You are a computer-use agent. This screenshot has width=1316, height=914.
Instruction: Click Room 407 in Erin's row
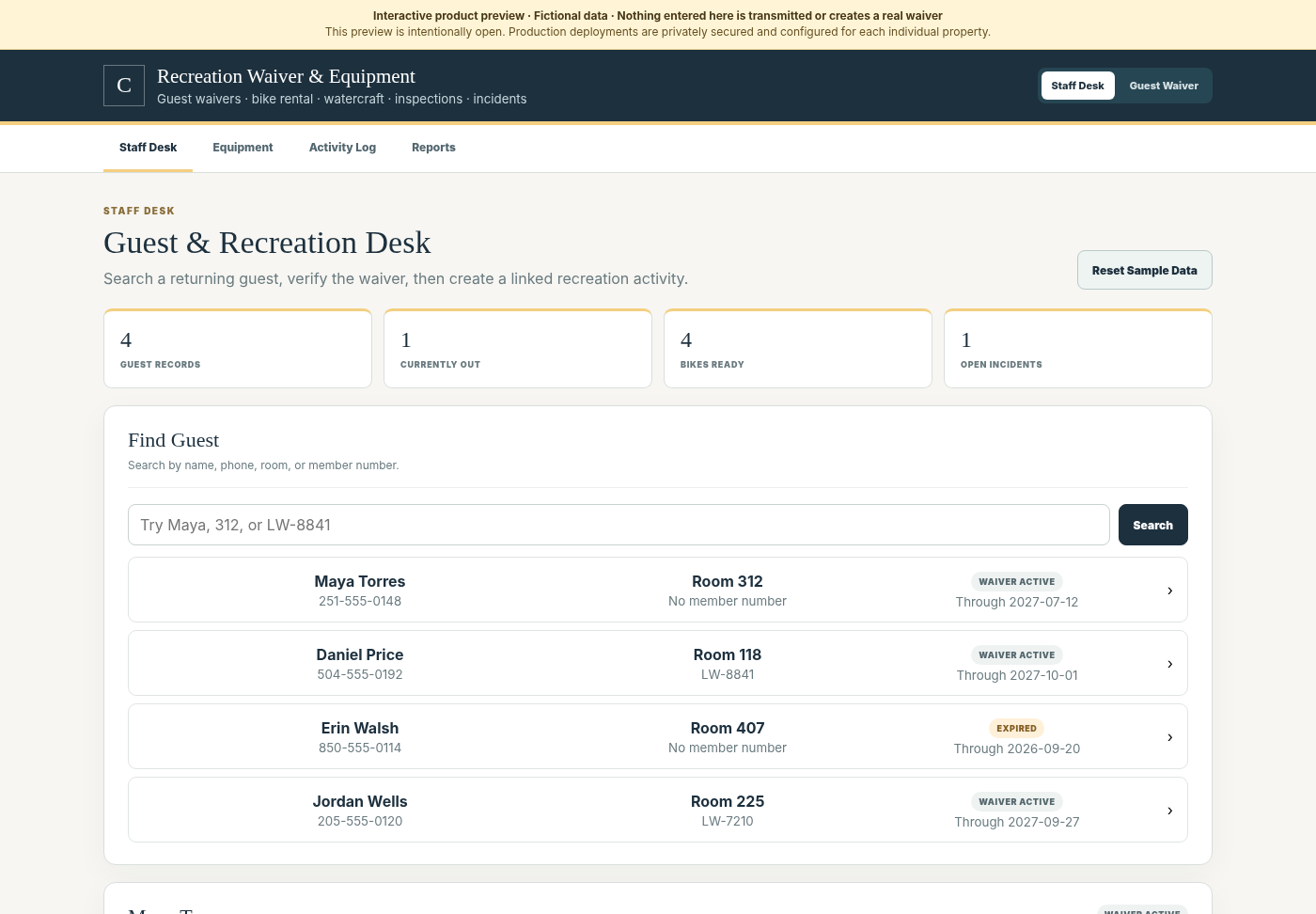(x=728, y=728)
